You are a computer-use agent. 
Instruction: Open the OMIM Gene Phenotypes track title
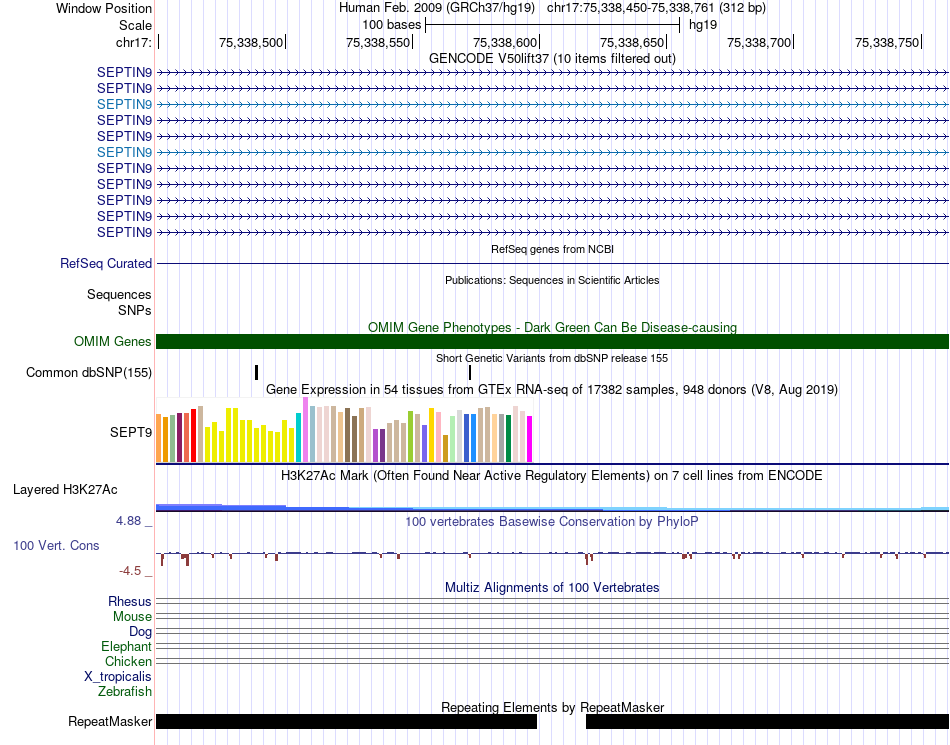[x=552, y=327]
